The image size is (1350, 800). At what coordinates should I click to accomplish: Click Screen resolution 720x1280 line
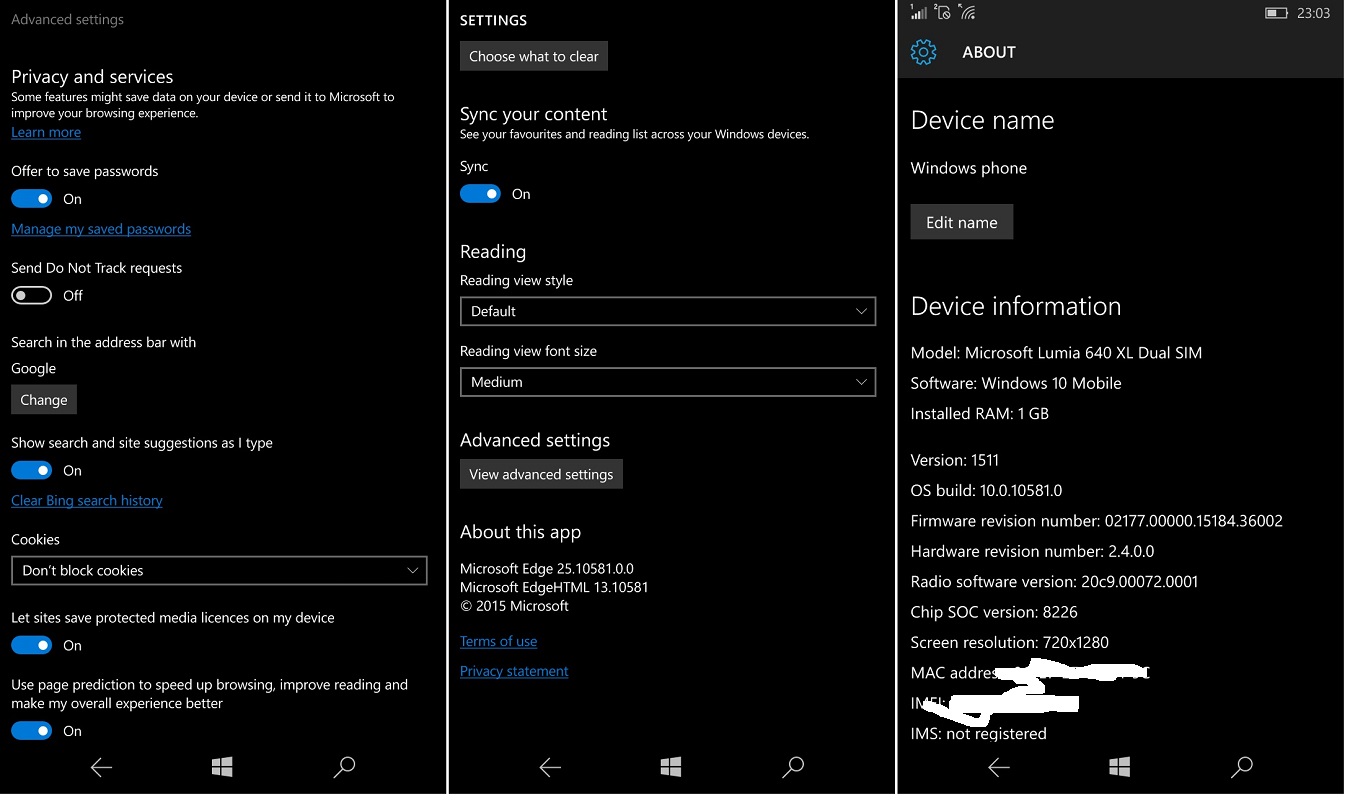(x=1009, y=642)
